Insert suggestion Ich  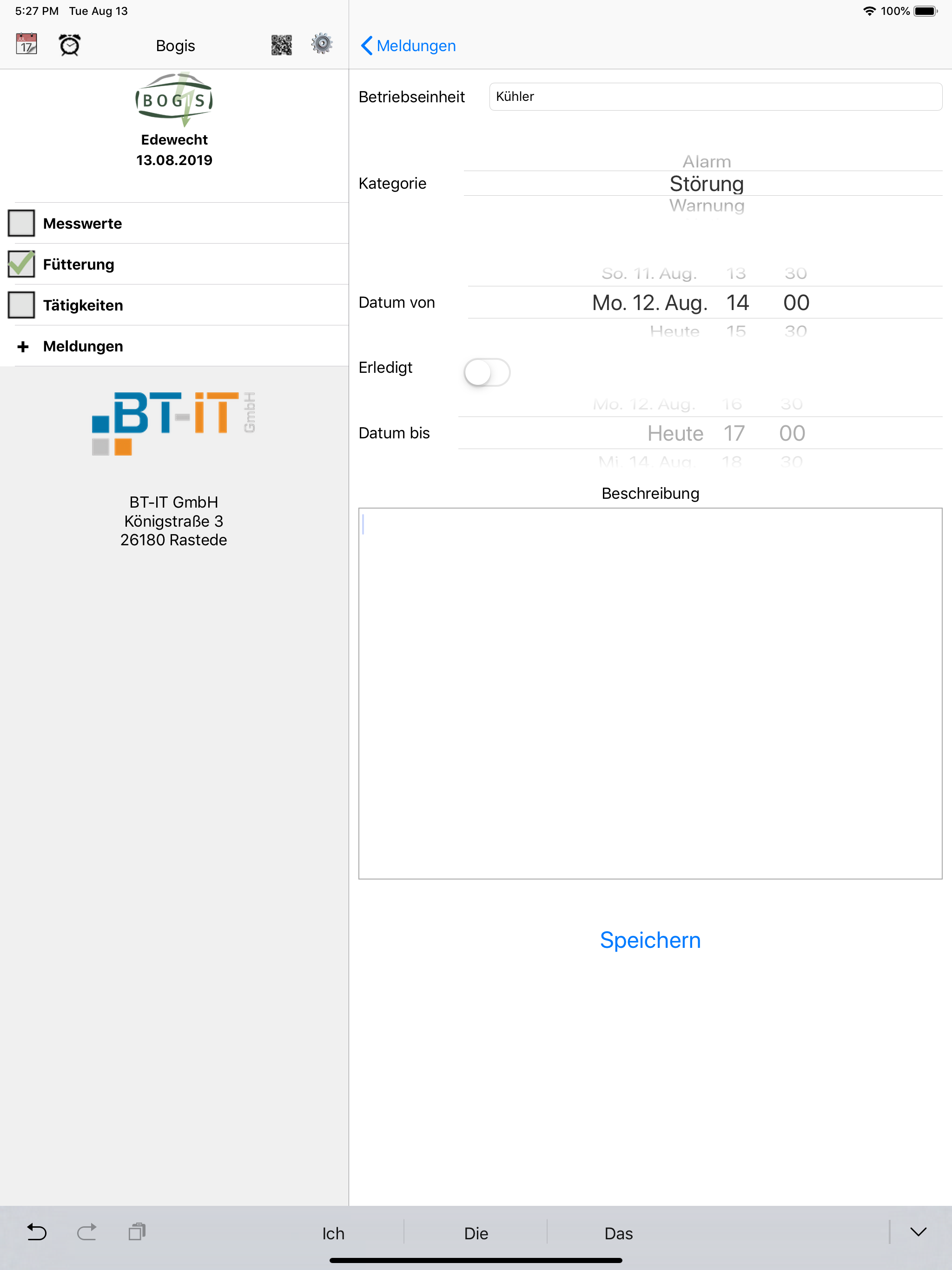[x=333, y=1233]
